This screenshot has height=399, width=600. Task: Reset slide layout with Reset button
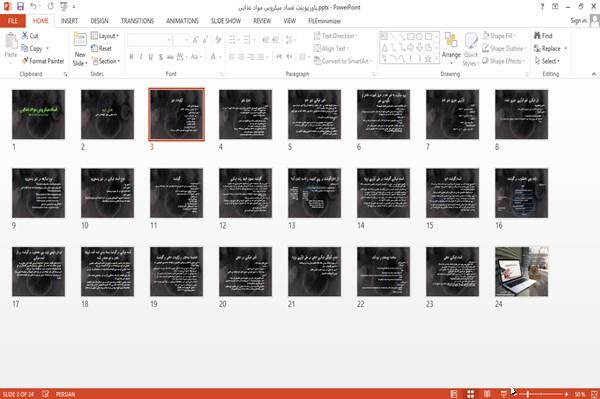tap(101, 48)
